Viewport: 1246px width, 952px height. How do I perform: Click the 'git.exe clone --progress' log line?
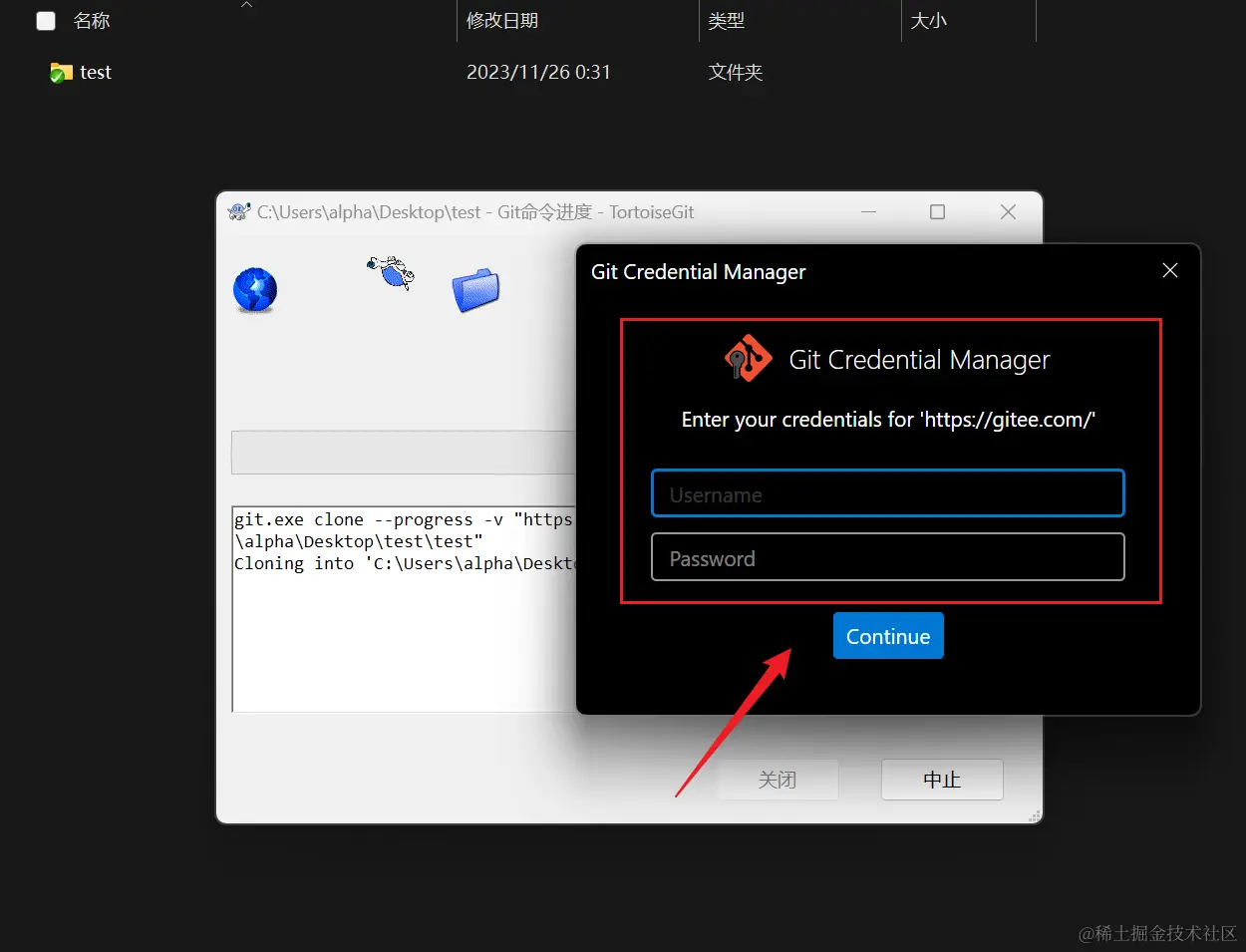[404, 519]
